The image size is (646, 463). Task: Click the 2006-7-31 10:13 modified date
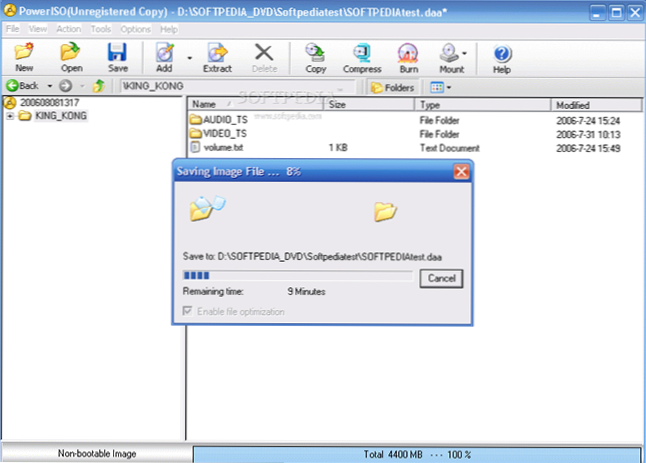click(x=588, y=134)
